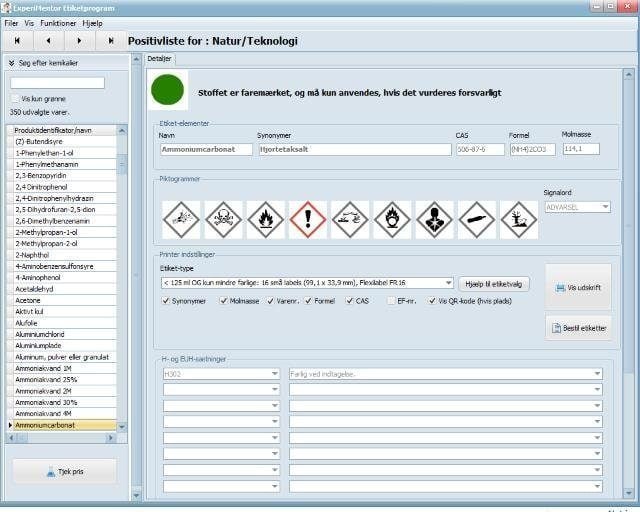Uncheck the Synonymer checkbox

point(166,300)
